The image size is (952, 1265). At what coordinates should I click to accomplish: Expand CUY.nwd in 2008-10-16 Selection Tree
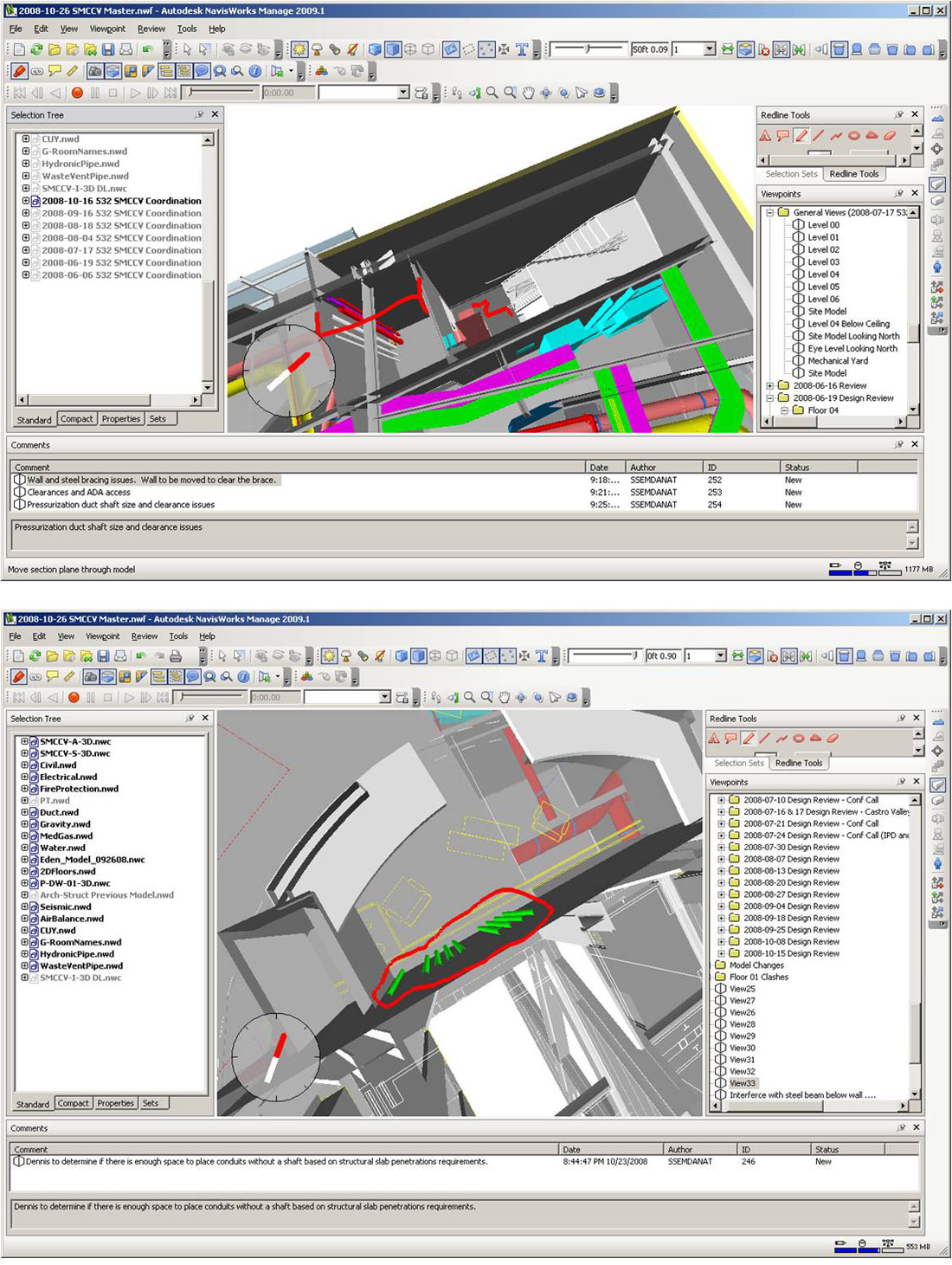point(25,139)
